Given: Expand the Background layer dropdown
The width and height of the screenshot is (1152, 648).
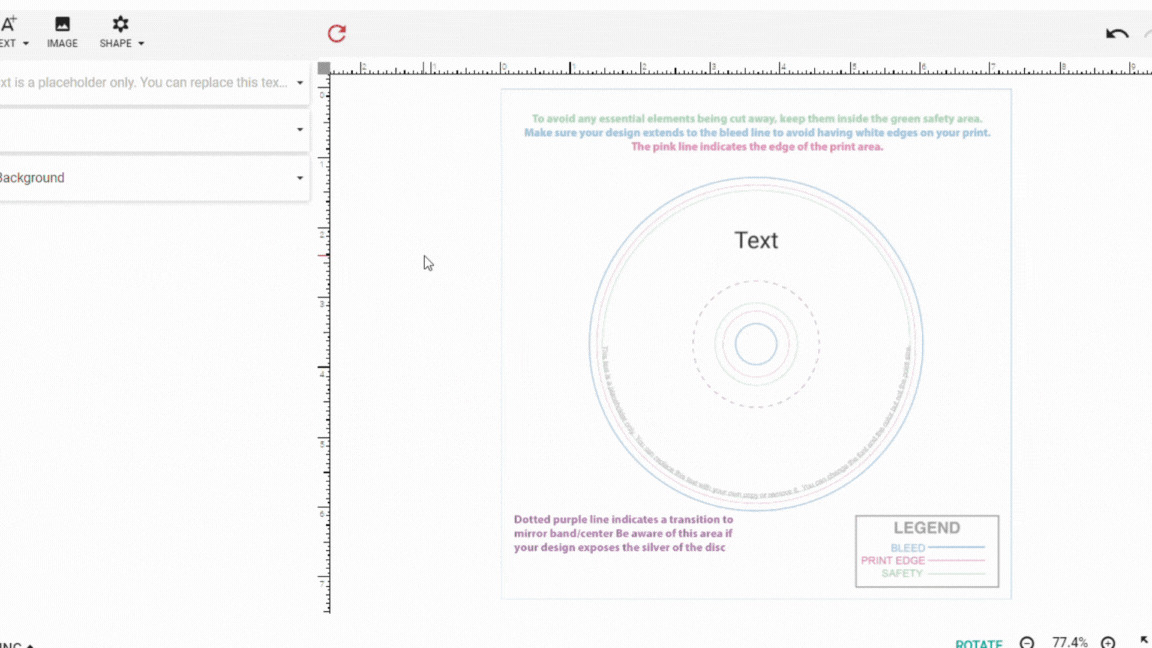Looking at the screenshot, I should click(x=300, y=178).
